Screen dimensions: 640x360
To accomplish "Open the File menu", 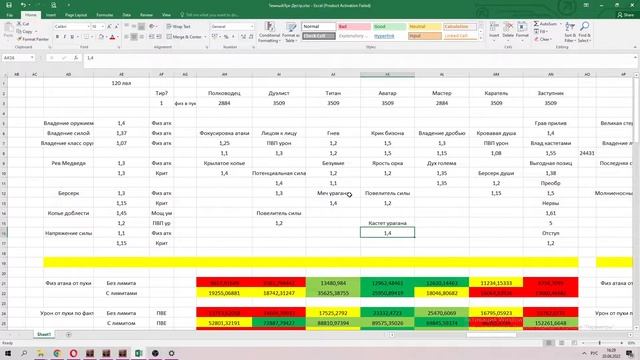I will (9, 15).
